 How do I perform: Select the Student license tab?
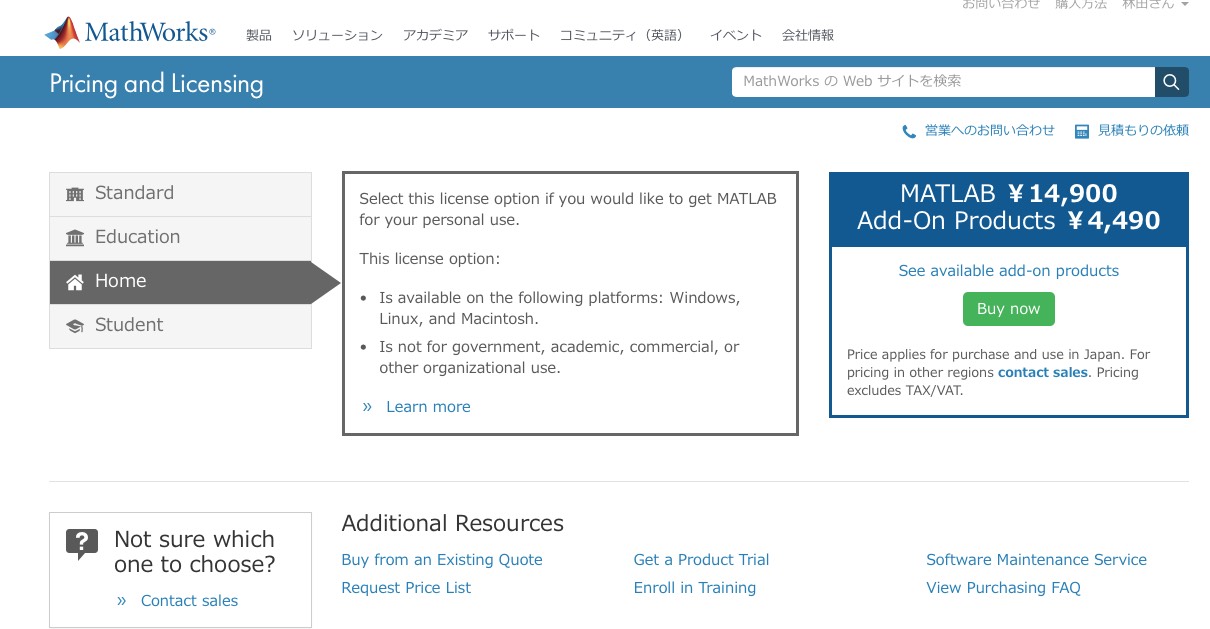(x=180, y=326)
